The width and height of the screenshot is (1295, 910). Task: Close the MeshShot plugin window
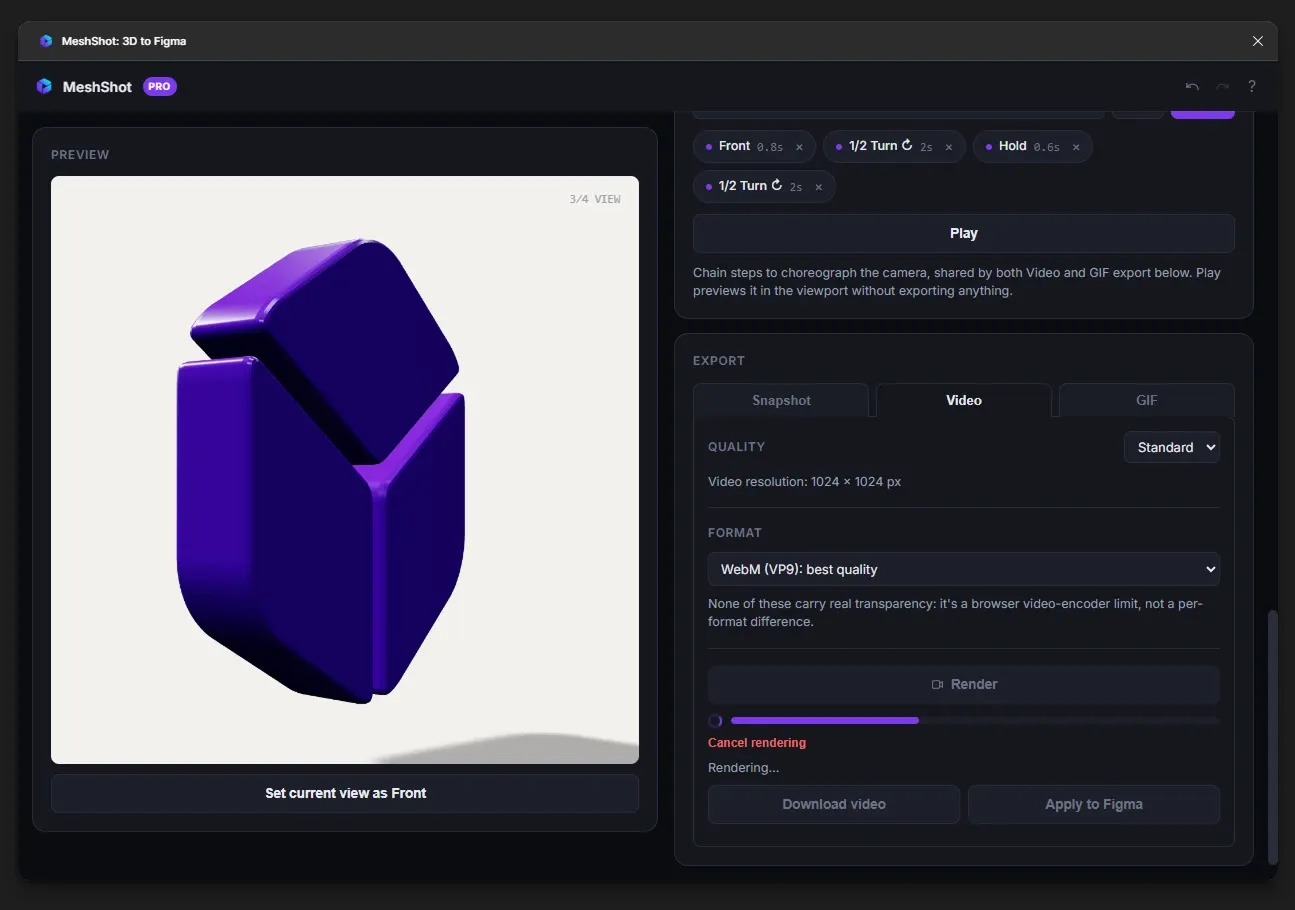(x=1258, y=41)
